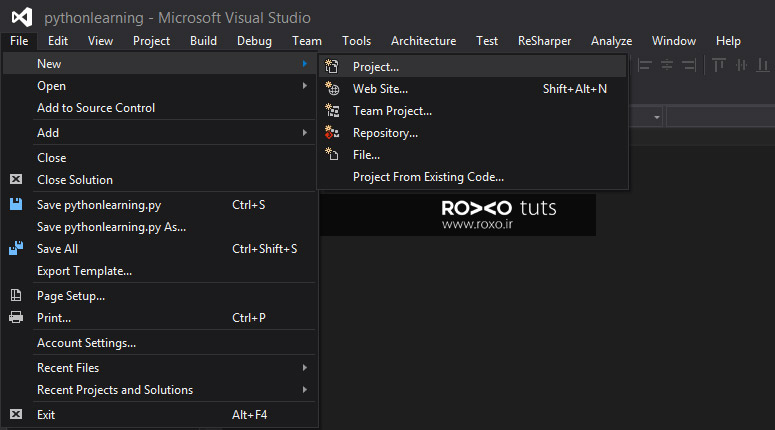This screenshot has width=775, height=430.
Task: Open the Project menu
Action: click(x=151, y=41)
